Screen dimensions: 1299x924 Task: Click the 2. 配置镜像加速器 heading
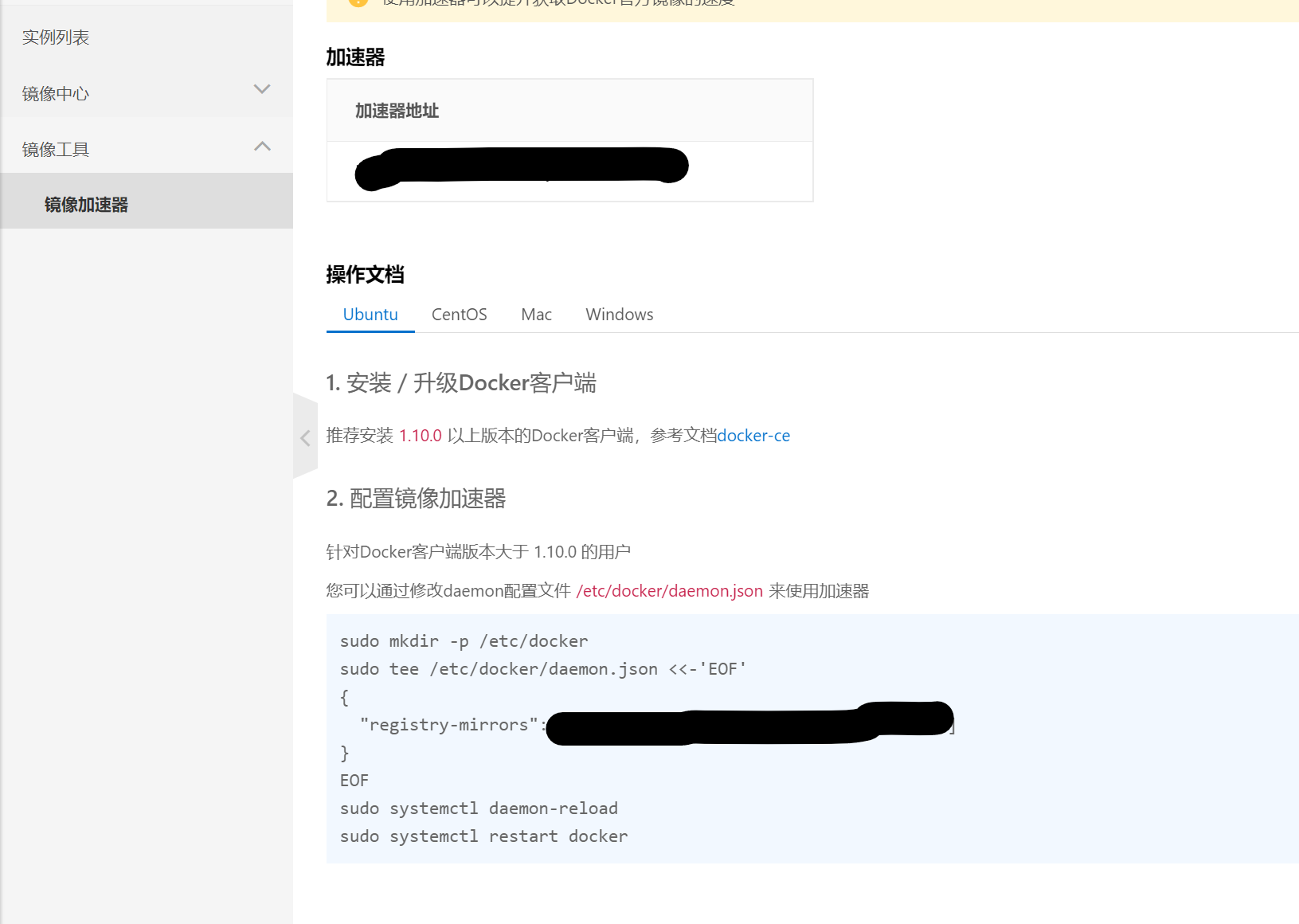pos(416,499)
